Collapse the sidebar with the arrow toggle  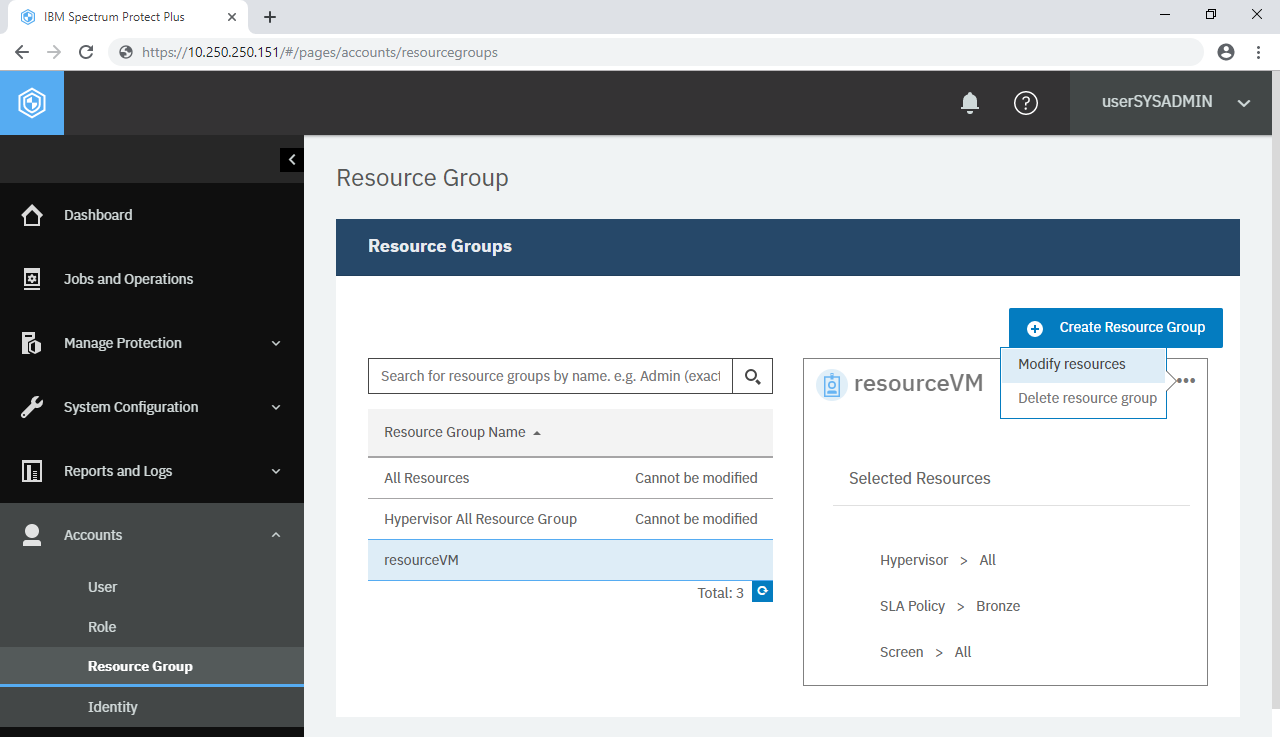click(x=292, y=159)
